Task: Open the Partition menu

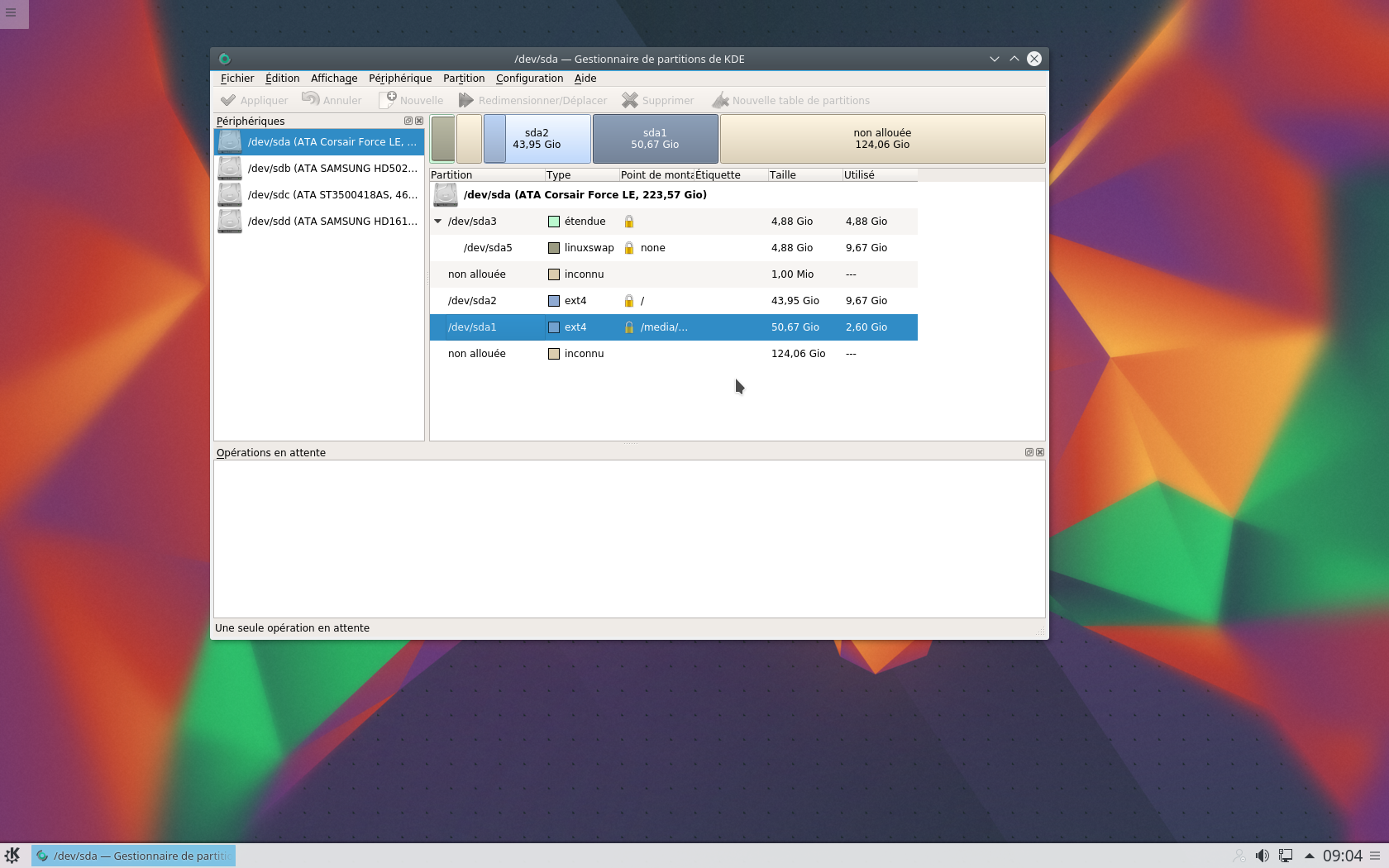Action: click(x=464, y=78)
